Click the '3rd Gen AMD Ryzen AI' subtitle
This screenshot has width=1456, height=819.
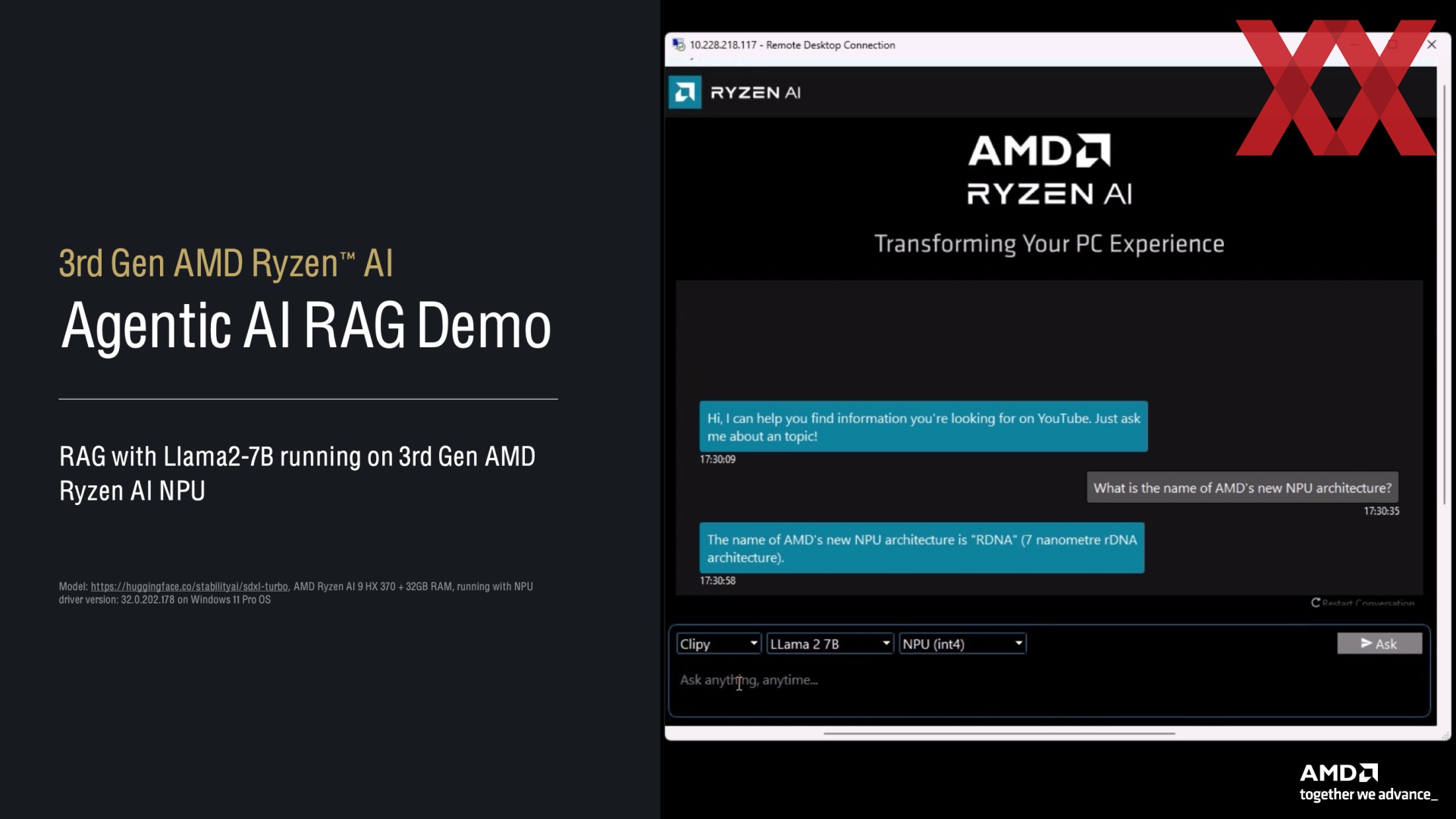(226, 263)
